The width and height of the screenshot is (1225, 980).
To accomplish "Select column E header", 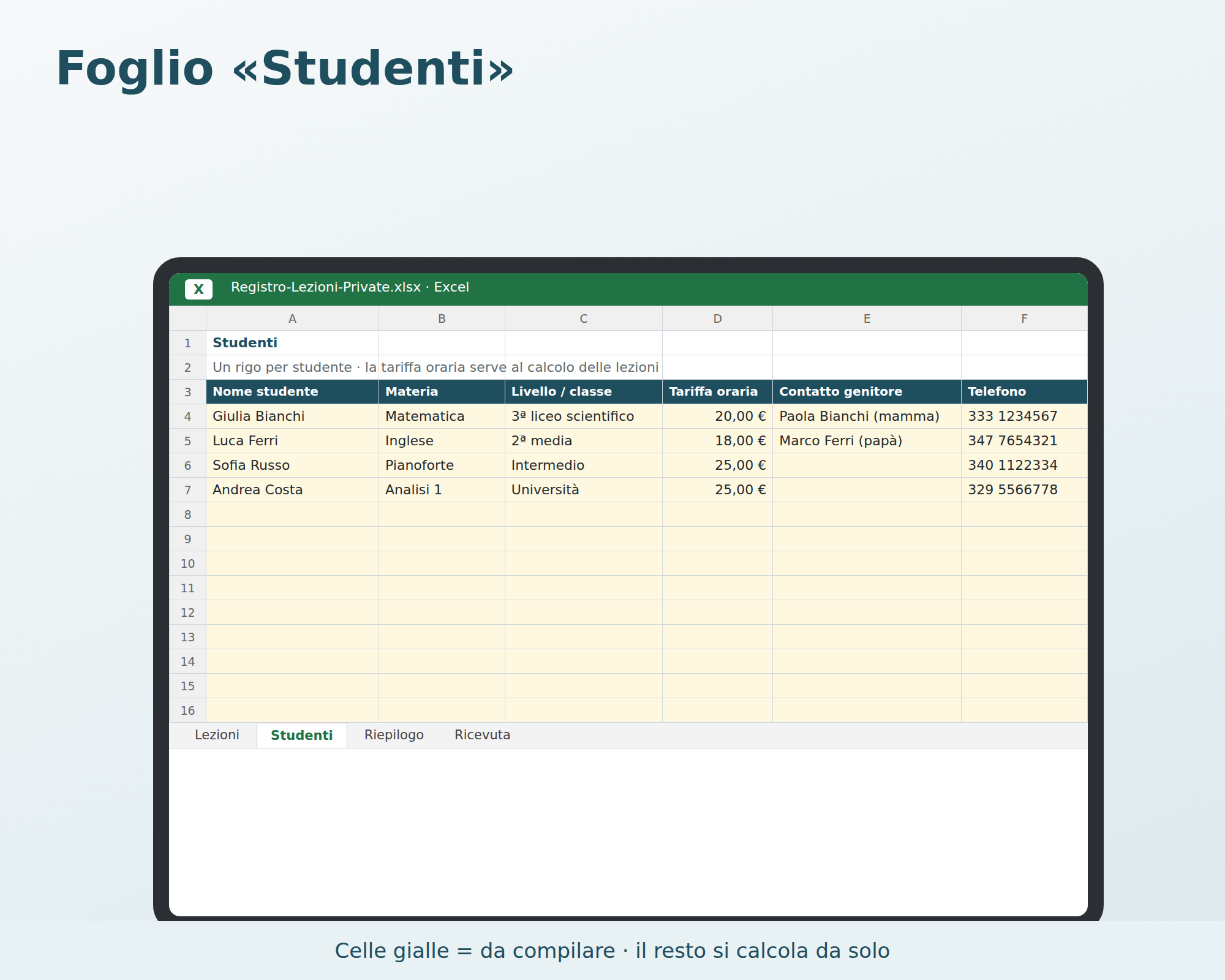I will [867, 318].
